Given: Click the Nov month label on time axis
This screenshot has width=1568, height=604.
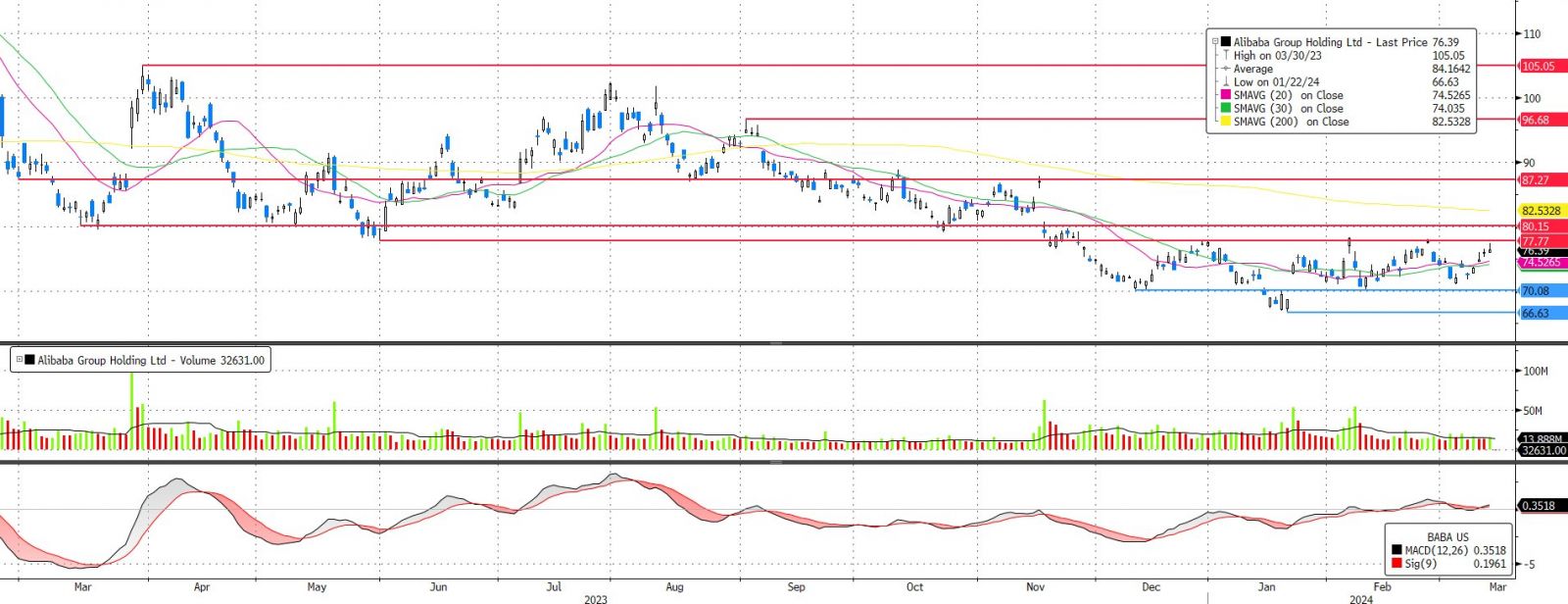Looking at the screenshot, I should pos(1035,586).
